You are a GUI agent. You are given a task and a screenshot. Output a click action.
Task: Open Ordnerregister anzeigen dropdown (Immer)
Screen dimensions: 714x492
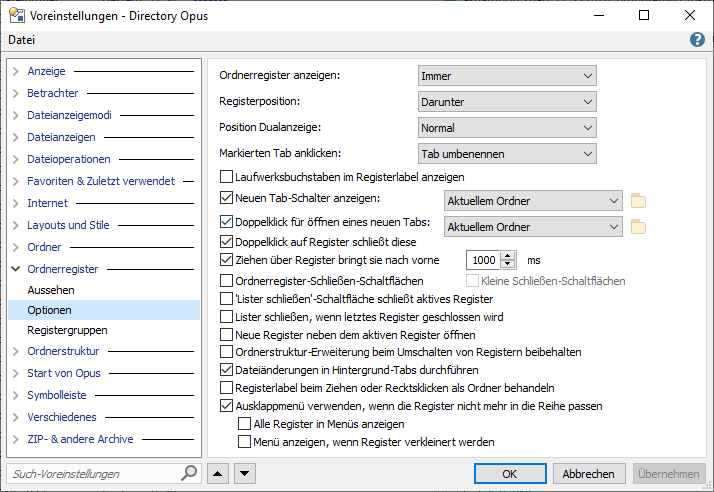[507, 76]
